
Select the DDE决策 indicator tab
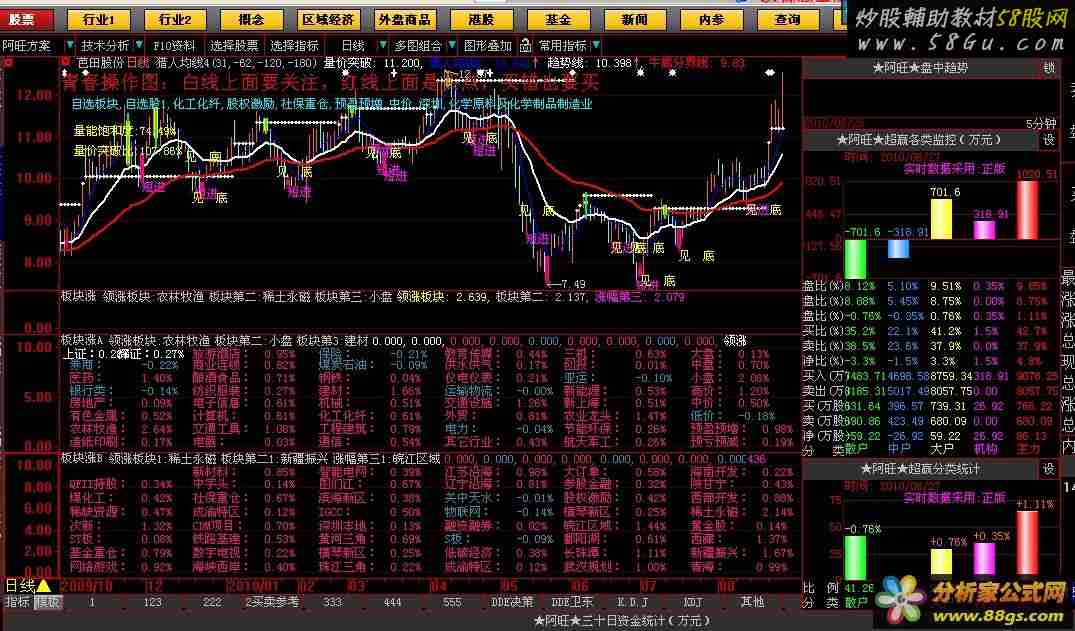512,602
